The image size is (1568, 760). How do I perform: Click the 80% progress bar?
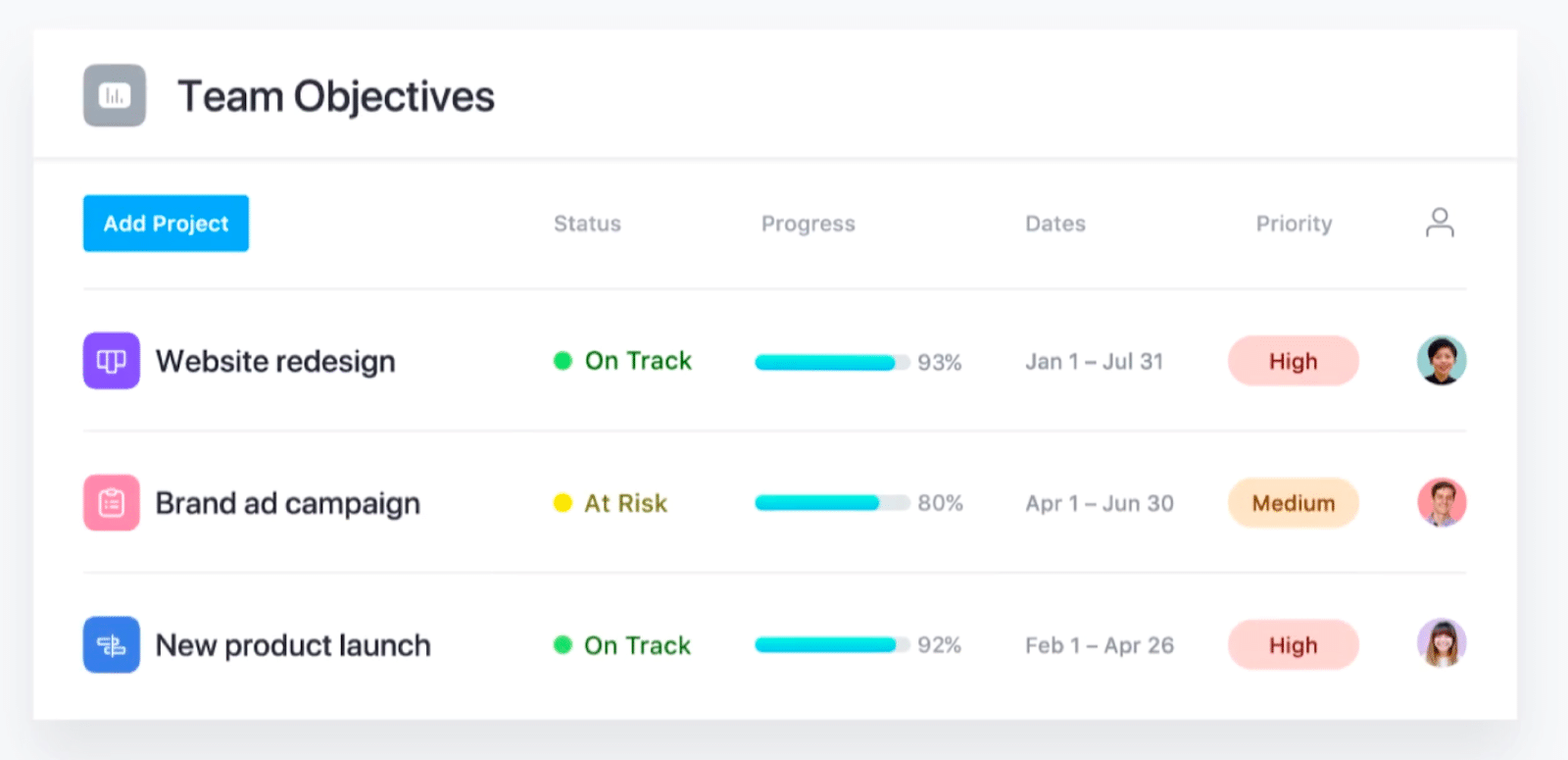(831, 503)
